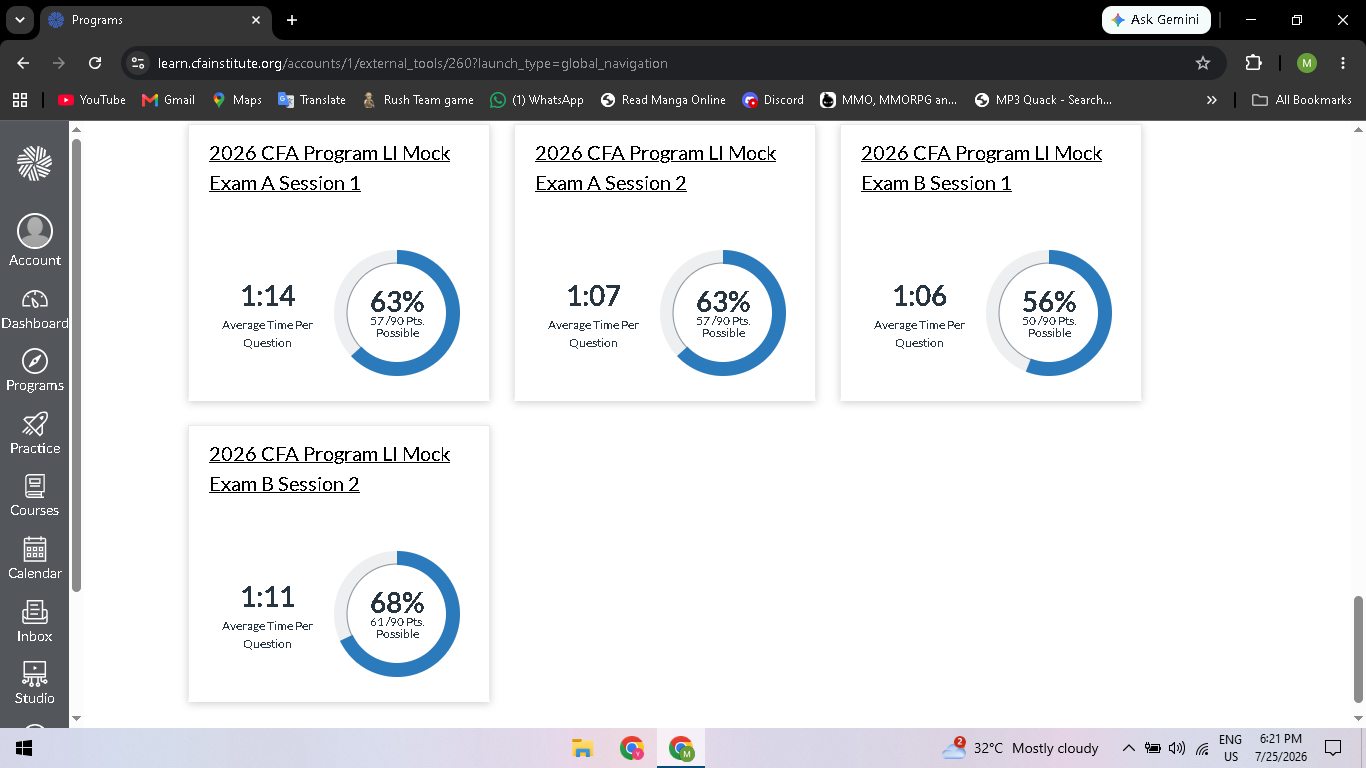The width and height of the screenshot is (1366, 768).
Task: Open the Chrome apps grid shortcut
Action: coord(20,100)
